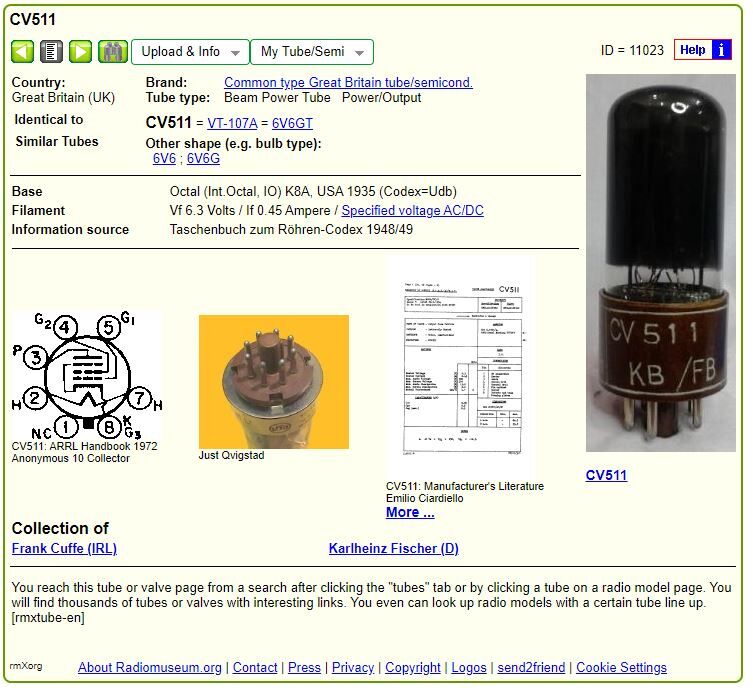Click the document list icon
Viewport: 753px width, 691px height.
point(51,52)
